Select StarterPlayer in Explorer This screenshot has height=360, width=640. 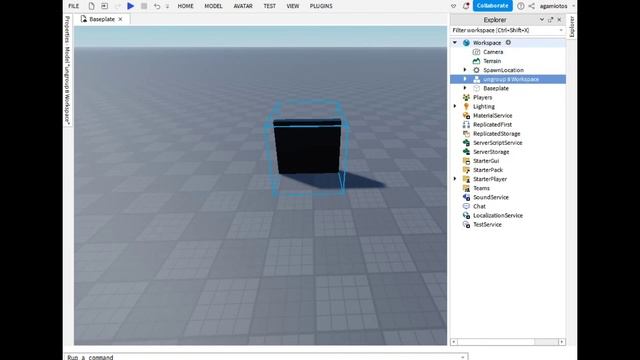[490, 179]
